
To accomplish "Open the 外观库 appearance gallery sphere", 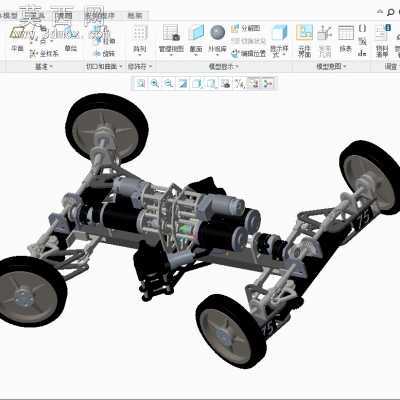I will [x=218, y=33].
